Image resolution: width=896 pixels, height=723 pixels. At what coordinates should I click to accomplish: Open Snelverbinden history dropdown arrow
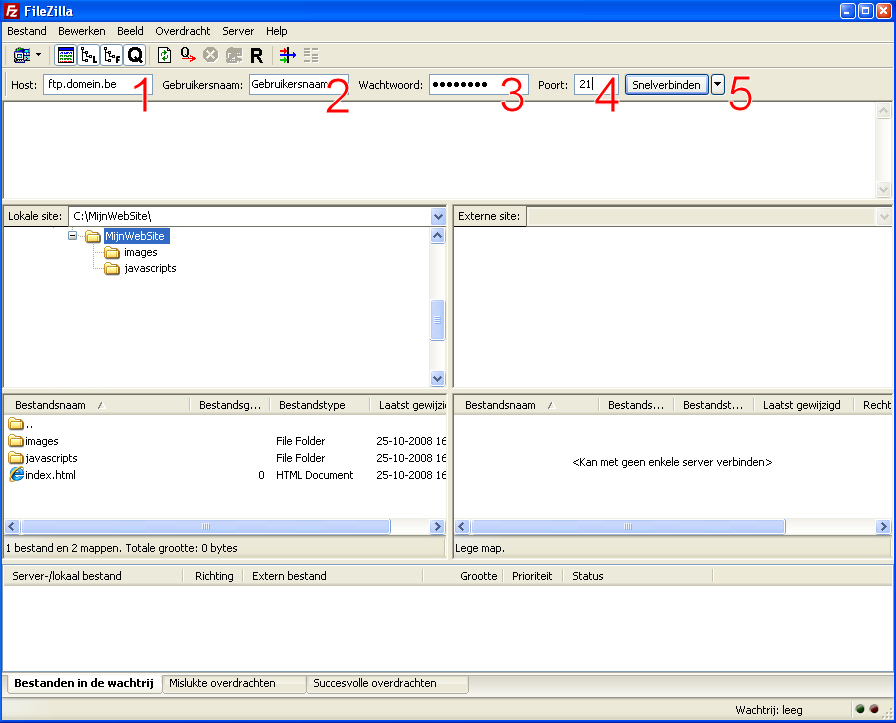718,85
